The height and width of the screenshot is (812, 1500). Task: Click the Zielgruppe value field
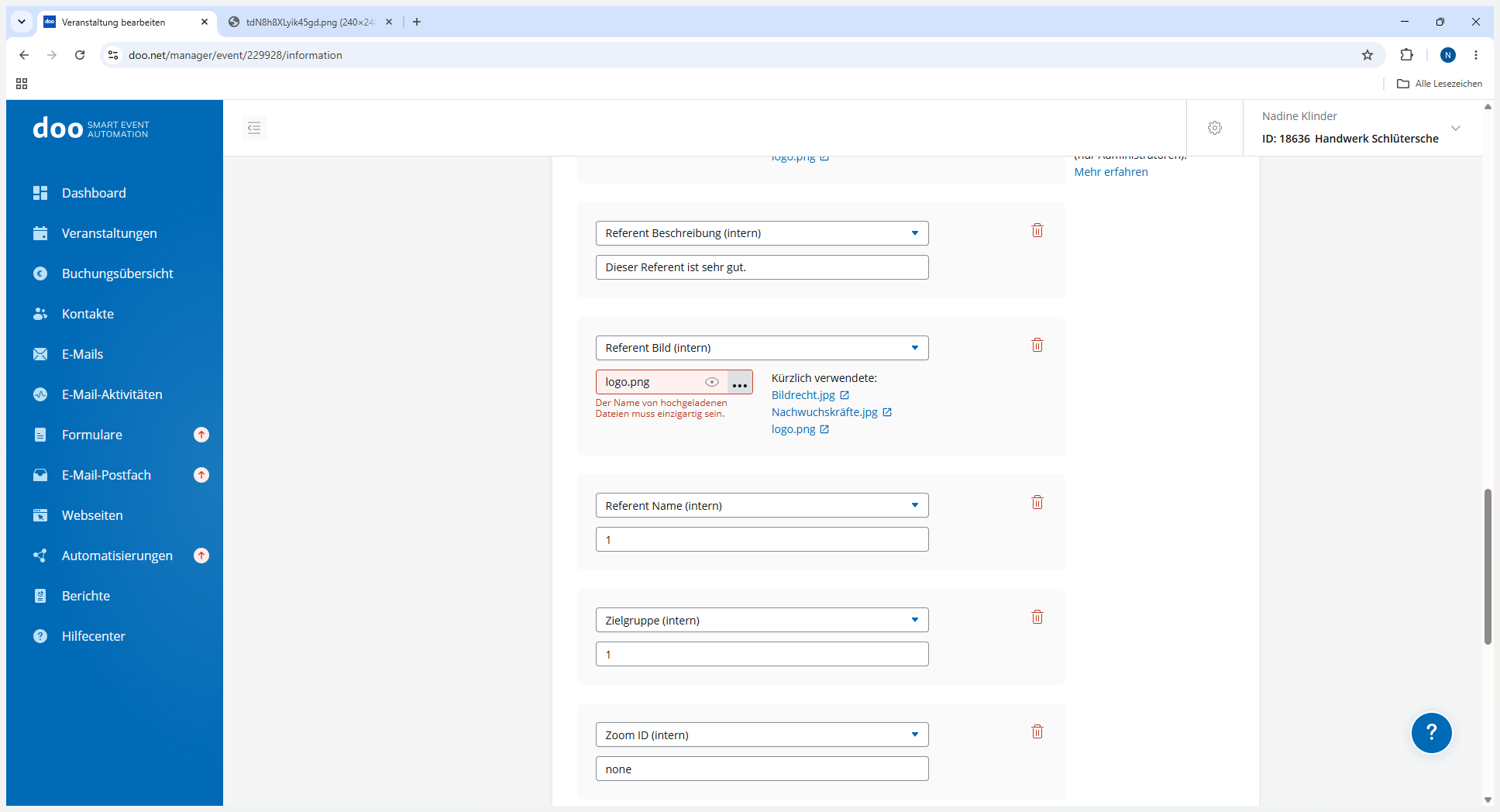[x=762, y=654]
